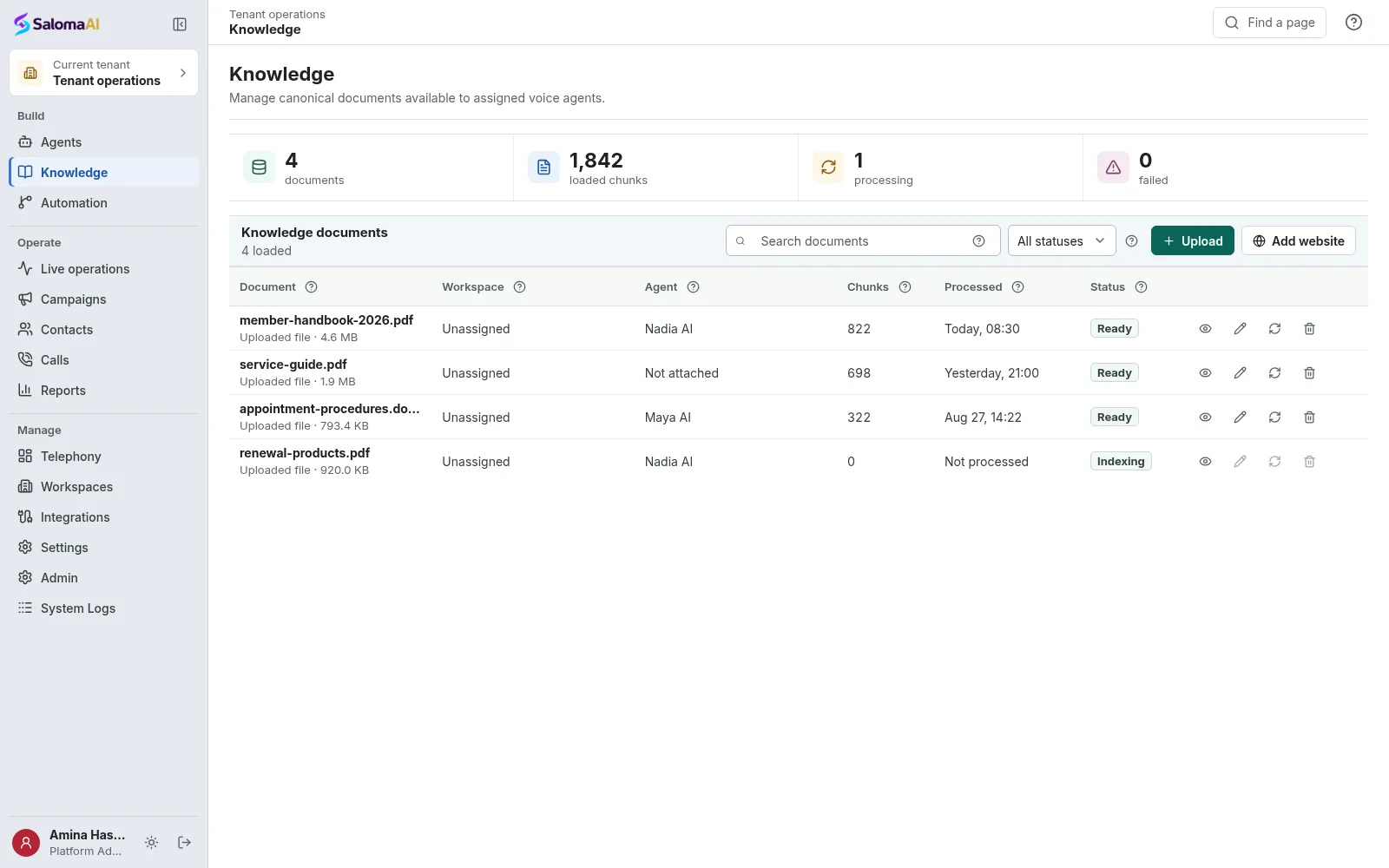This screenshot has width=1389, height=868.
Task: View service-guide.pdf with eye icon
Action: [1205, 373]
